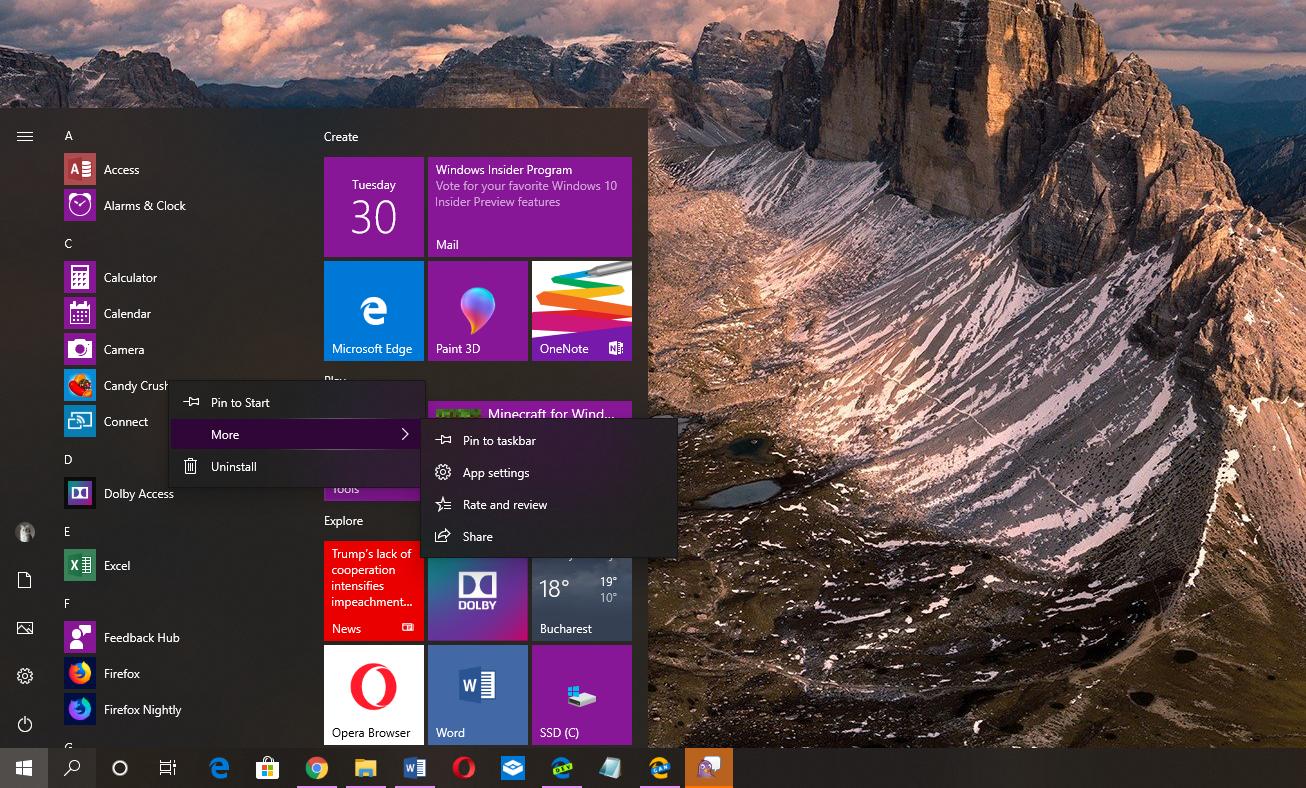This screenshot has height=788, width=1306.
Task: Open Pictures from Start sidebar
Action: click(x=25, y=628)
